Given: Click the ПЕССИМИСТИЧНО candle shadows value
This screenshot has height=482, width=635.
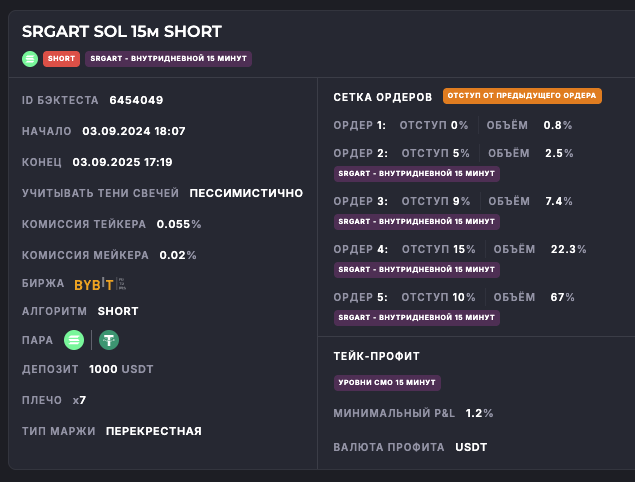Looking at the screenshot, I should pyautogui.click(x=246, y=192).
